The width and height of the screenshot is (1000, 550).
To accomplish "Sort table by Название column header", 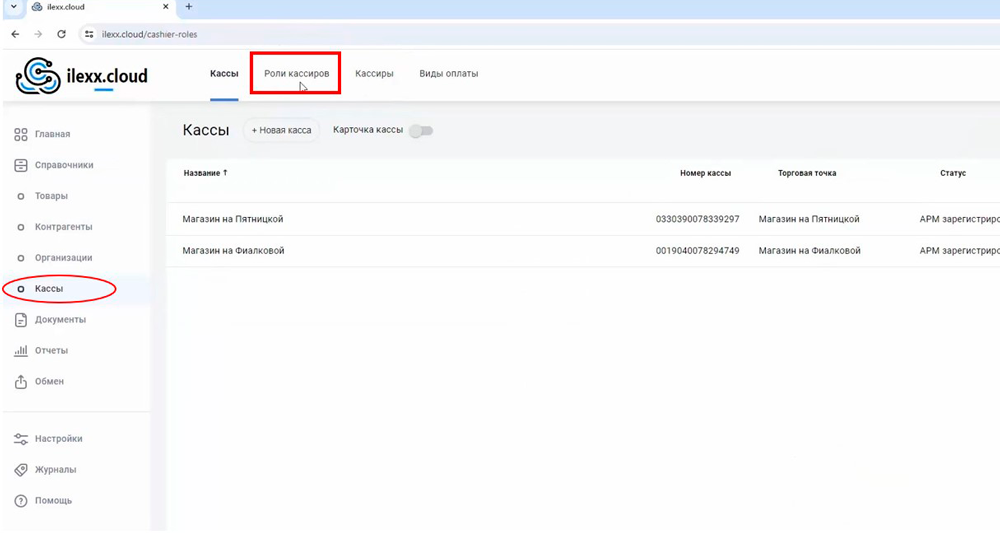I will [x=205, y=173].
